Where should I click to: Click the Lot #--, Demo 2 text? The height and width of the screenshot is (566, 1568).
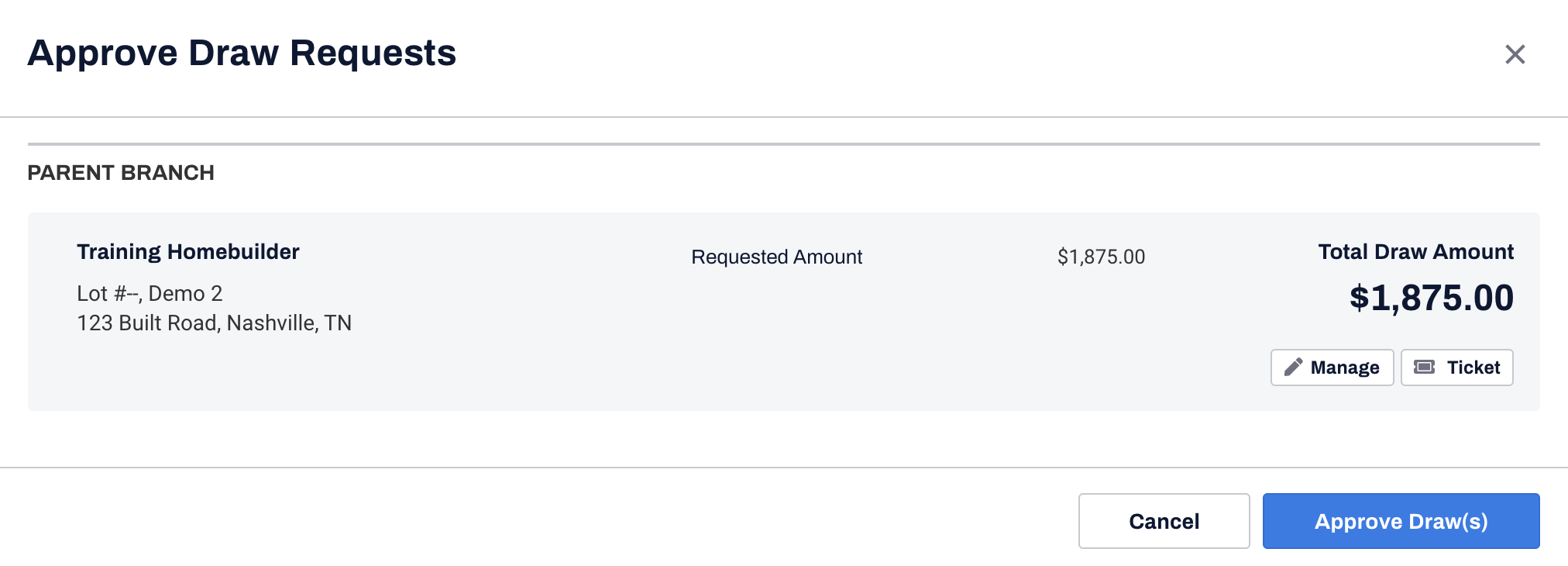[150, 293]
